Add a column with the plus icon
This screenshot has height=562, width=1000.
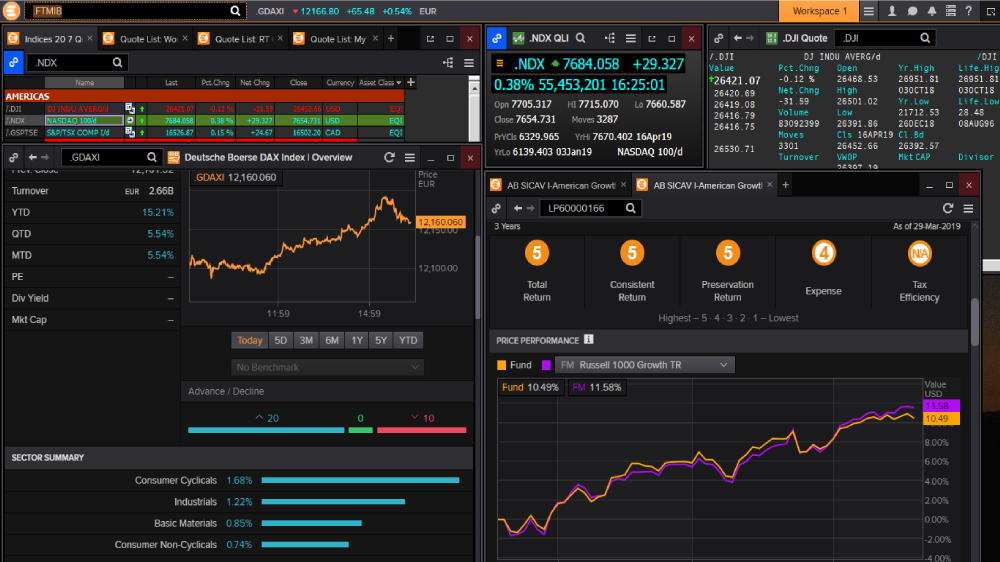(411, 82)
